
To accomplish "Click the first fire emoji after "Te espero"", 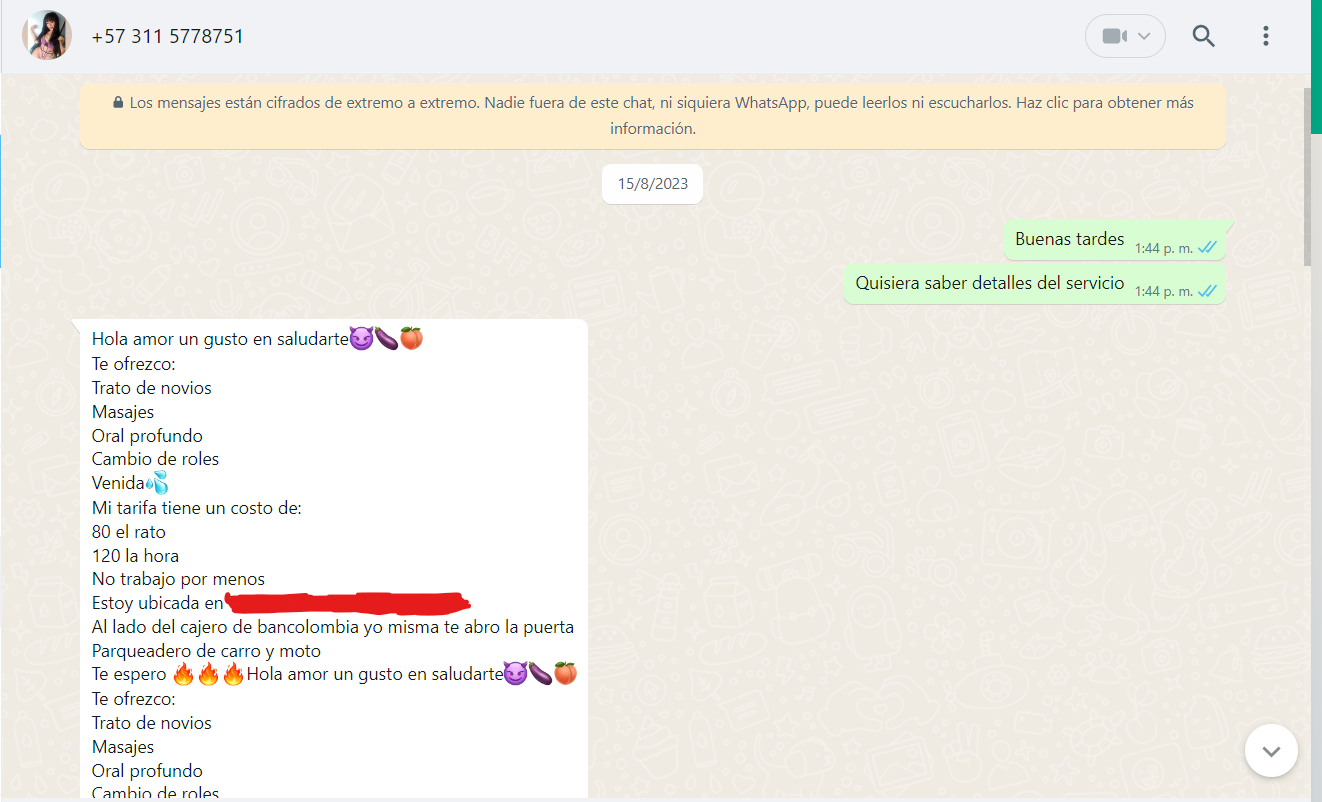I will pos(183,675).
